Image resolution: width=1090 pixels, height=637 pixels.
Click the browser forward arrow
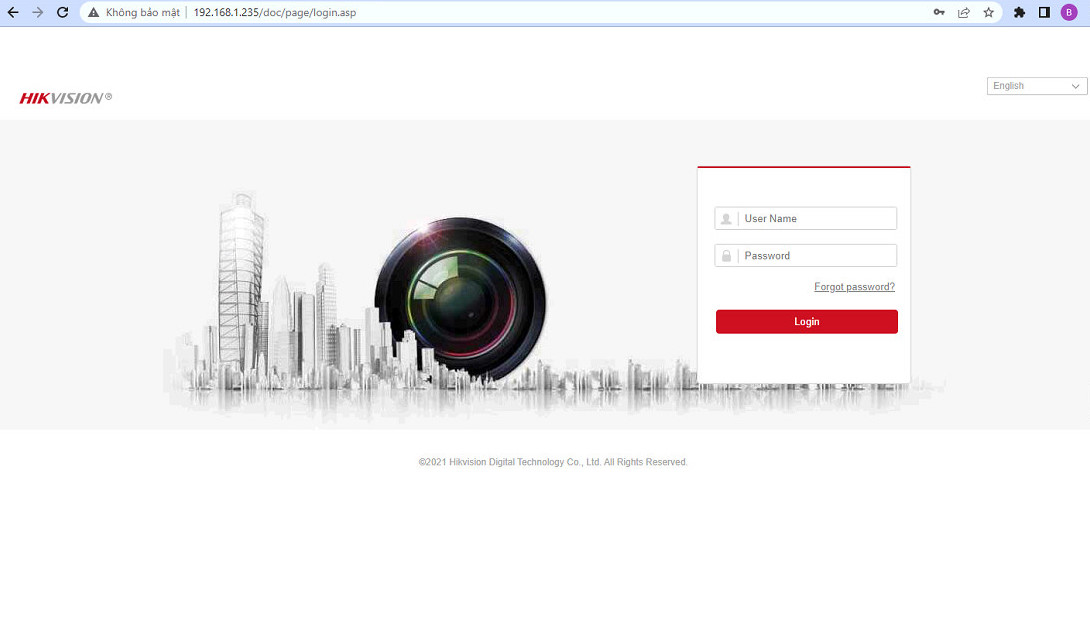tap(38, 13)
